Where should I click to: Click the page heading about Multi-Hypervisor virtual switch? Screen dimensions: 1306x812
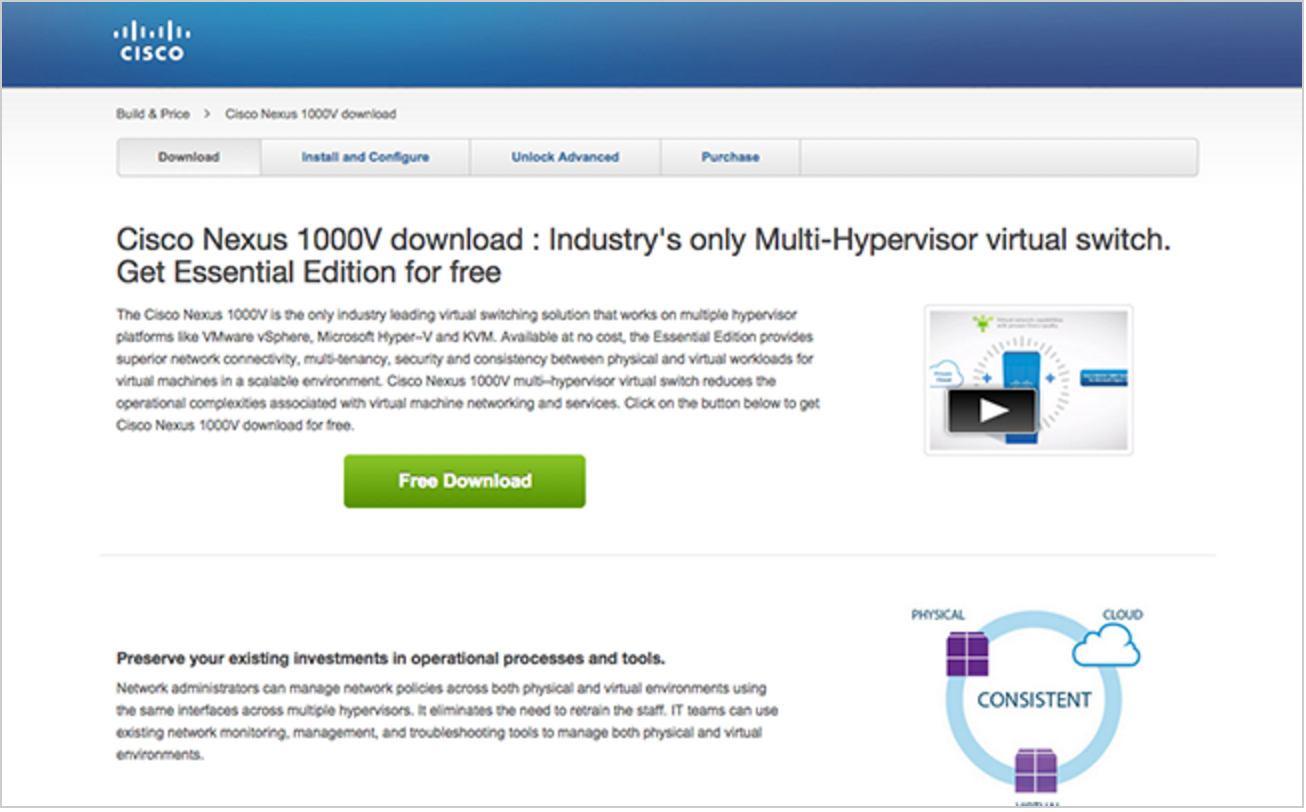[643, 255]
